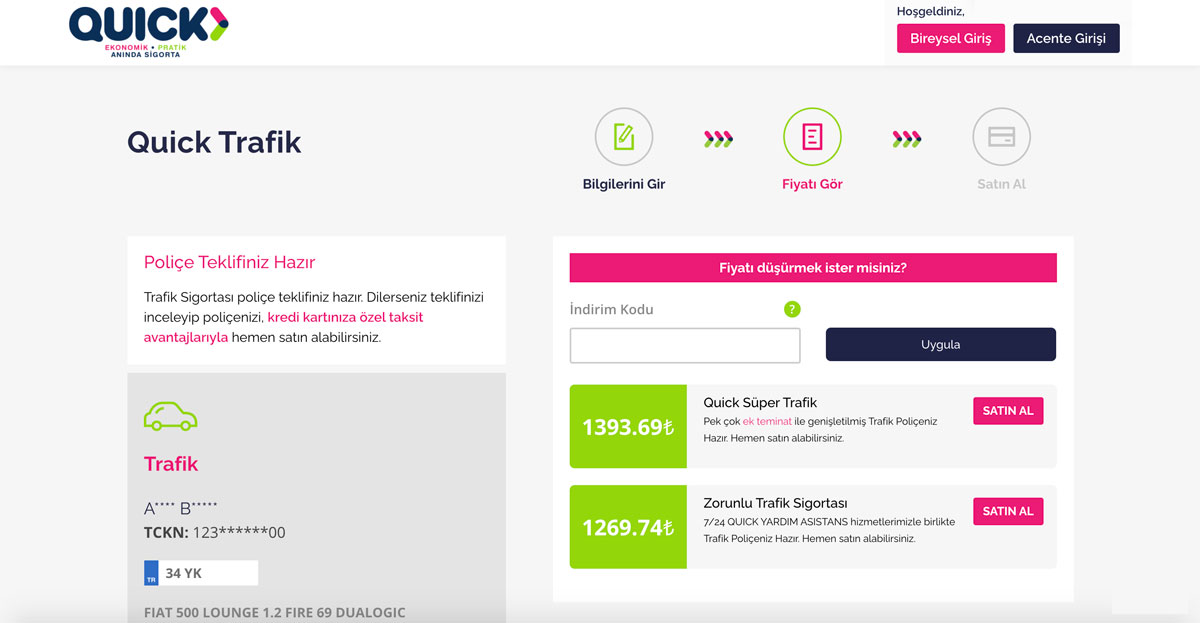Open the İndirim Kodu help question mark
This screenshot has height=623, width=1200.
pos(793,310)
